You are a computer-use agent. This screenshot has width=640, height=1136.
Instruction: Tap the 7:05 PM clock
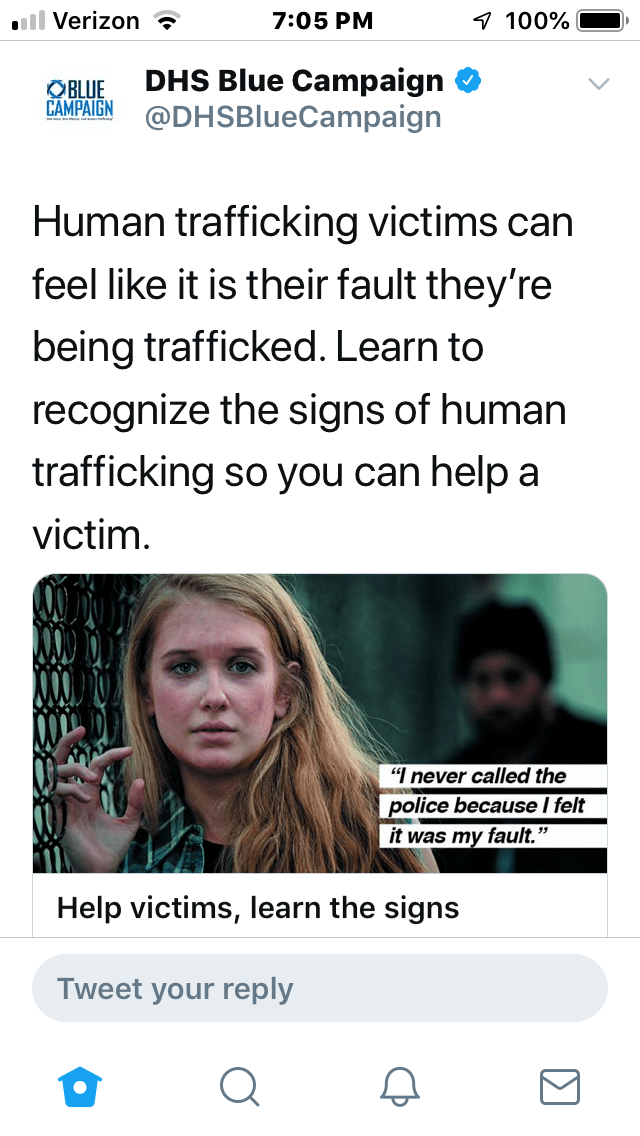pyautogui.click(x=323, y=21)
